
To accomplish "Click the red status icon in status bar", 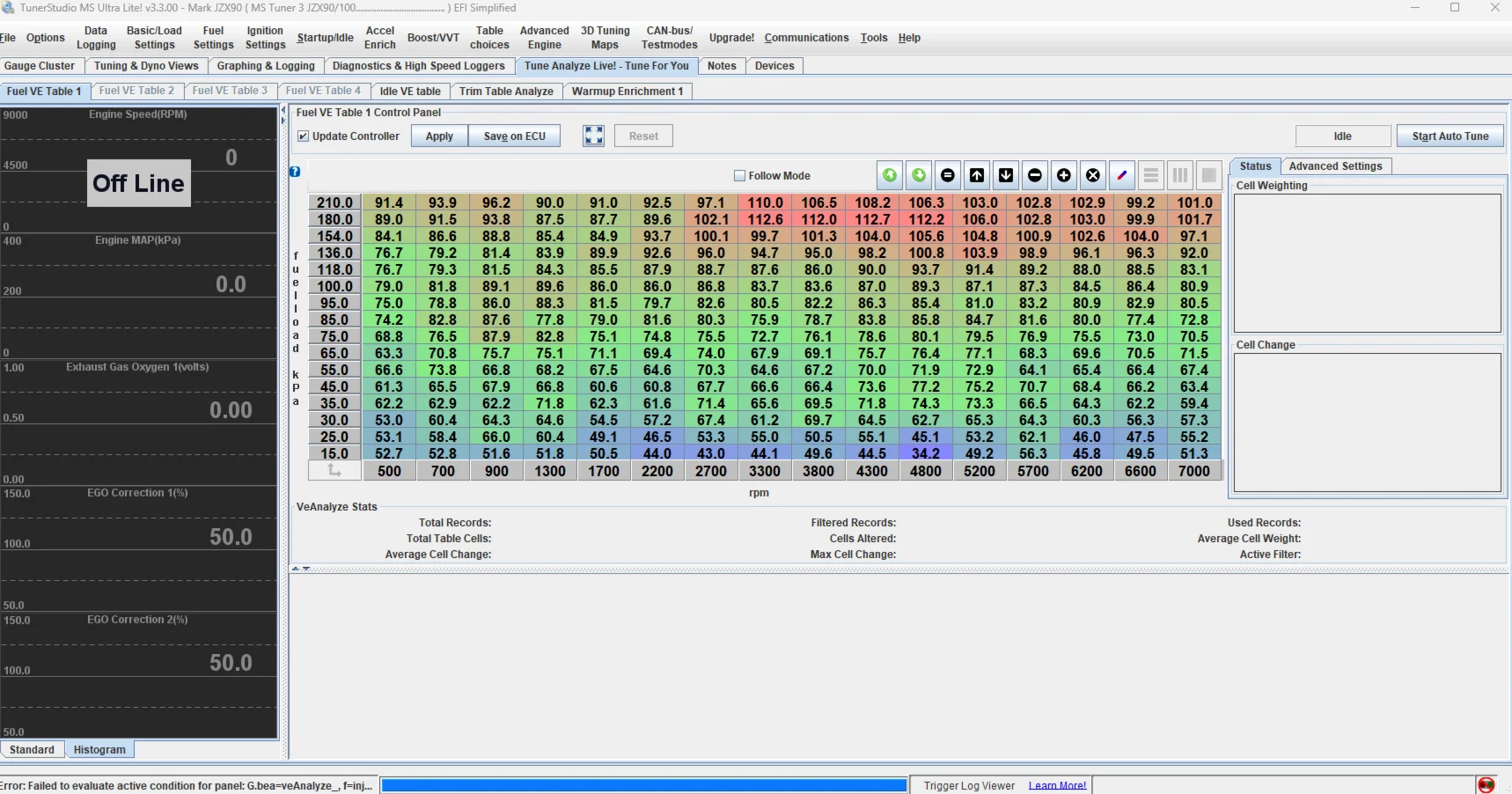I will pyautogui.click(x=1486, y=784).
